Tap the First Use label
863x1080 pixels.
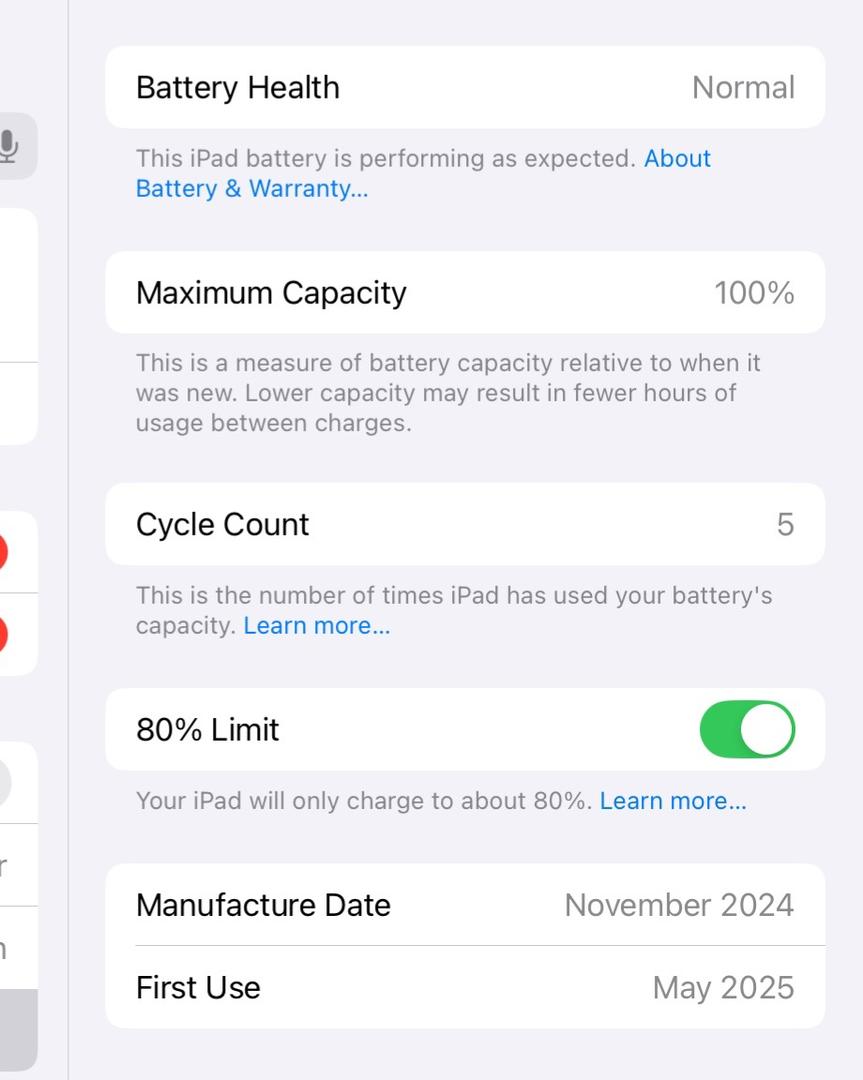click(x=198, y=987)
